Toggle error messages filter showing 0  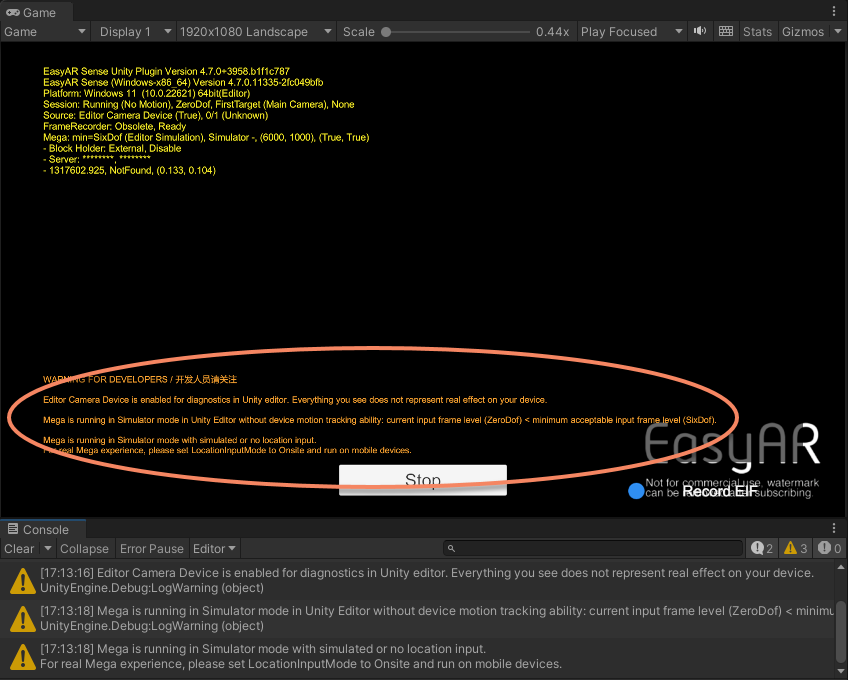tap(829, 549)
